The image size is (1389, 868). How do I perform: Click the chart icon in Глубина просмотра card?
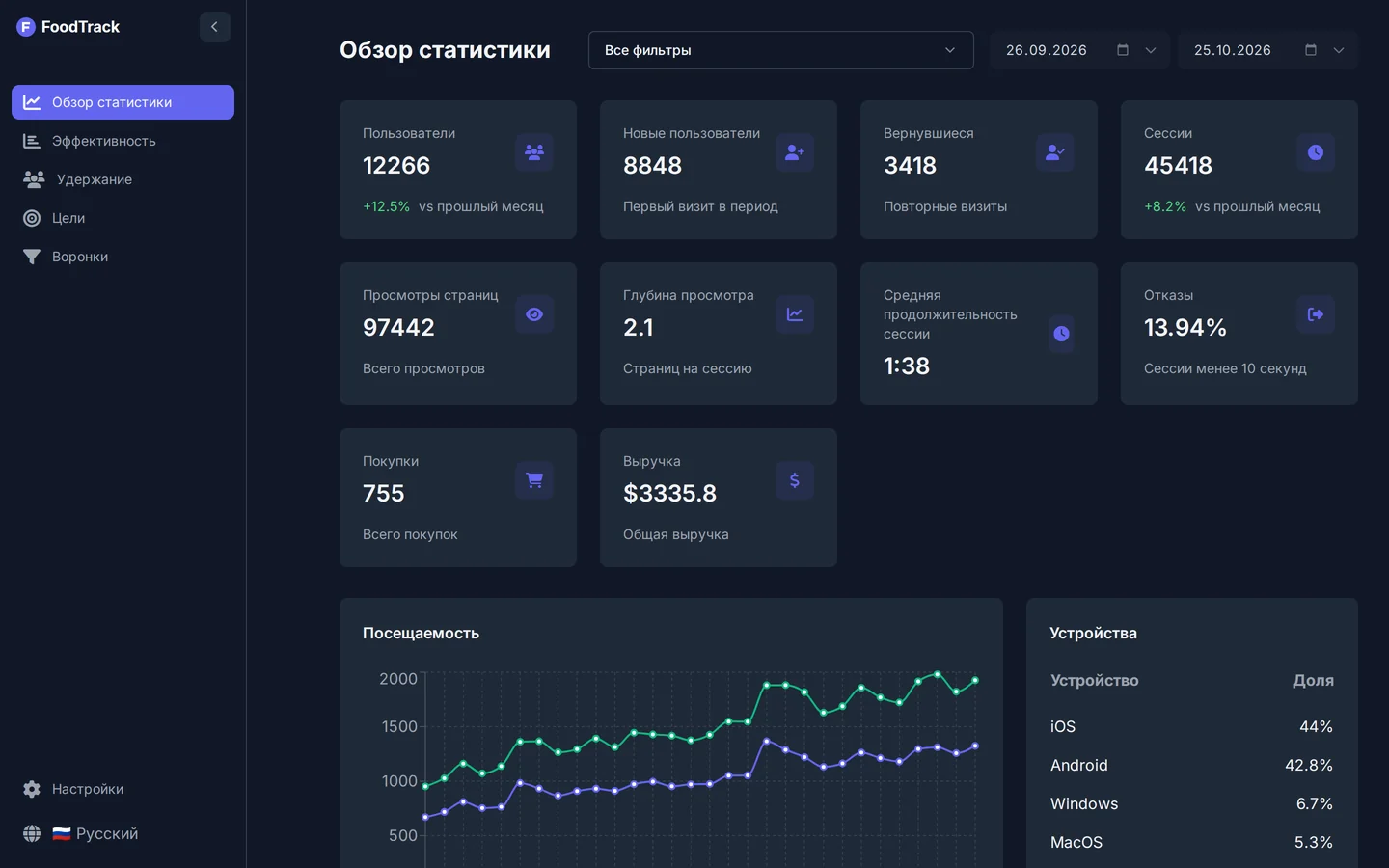pyautogui.click(x=795, y=314)
